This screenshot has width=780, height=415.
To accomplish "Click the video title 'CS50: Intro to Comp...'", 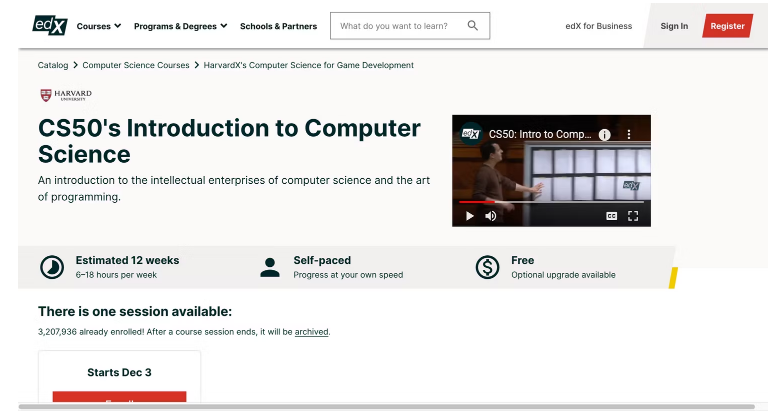I will pyautogui.click(x=540, y=134).
